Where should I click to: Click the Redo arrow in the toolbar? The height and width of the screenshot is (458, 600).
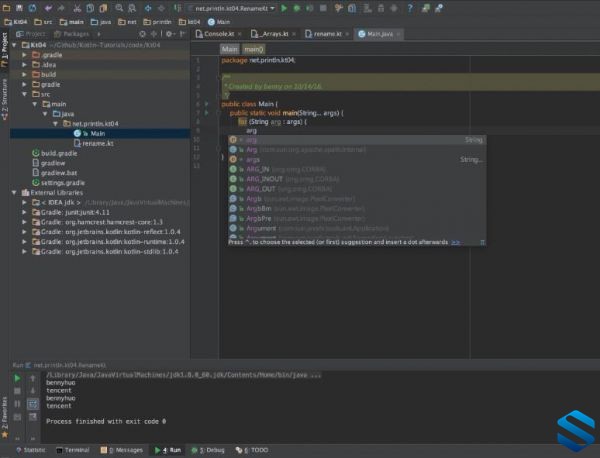(x=61, y=8)
